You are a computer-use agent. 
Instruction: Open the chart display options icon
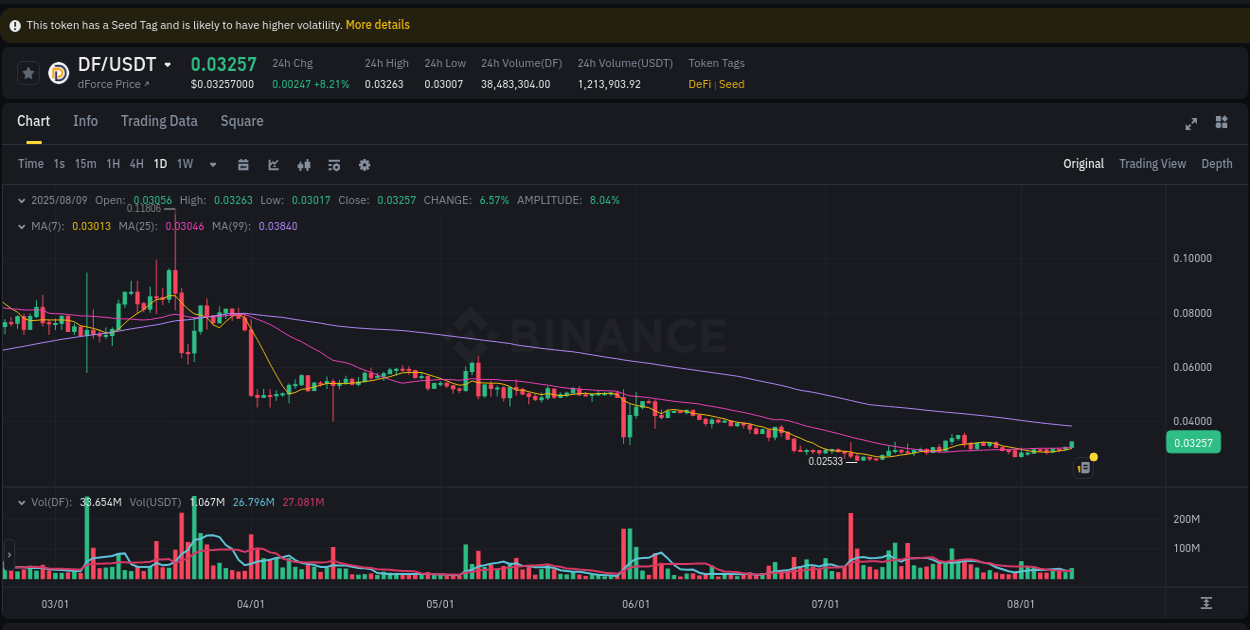coord(333,163)
